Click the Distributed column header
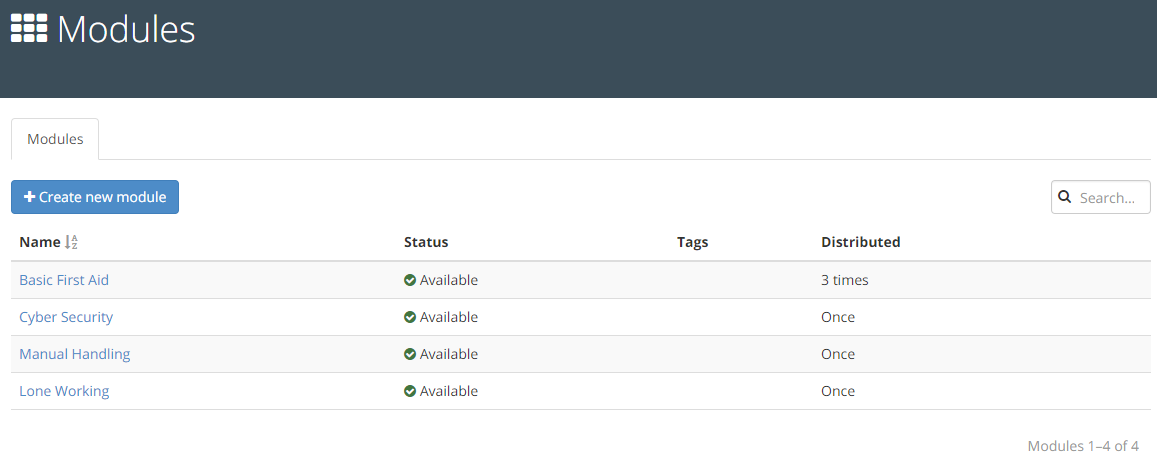Image resolution: width=1157 pixels, height=472 pixels. (860, 242)
